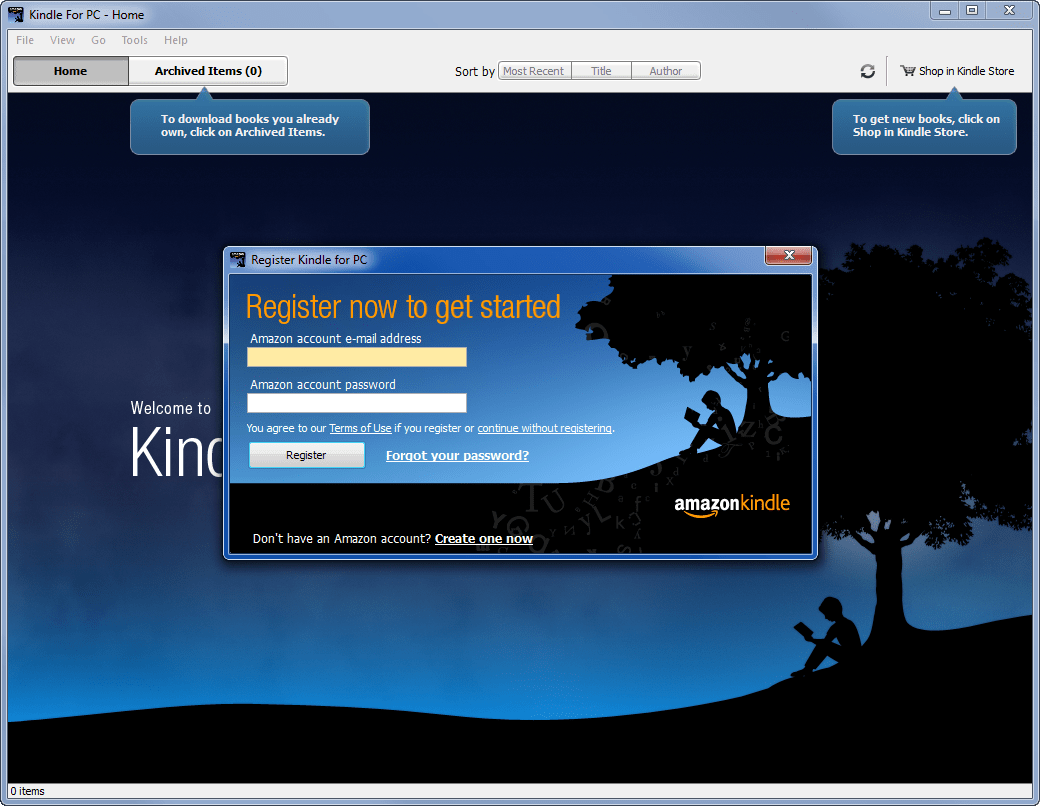1040x806 pixels.
Task: Sort library by Most Recent
Action: coord(534,70)
